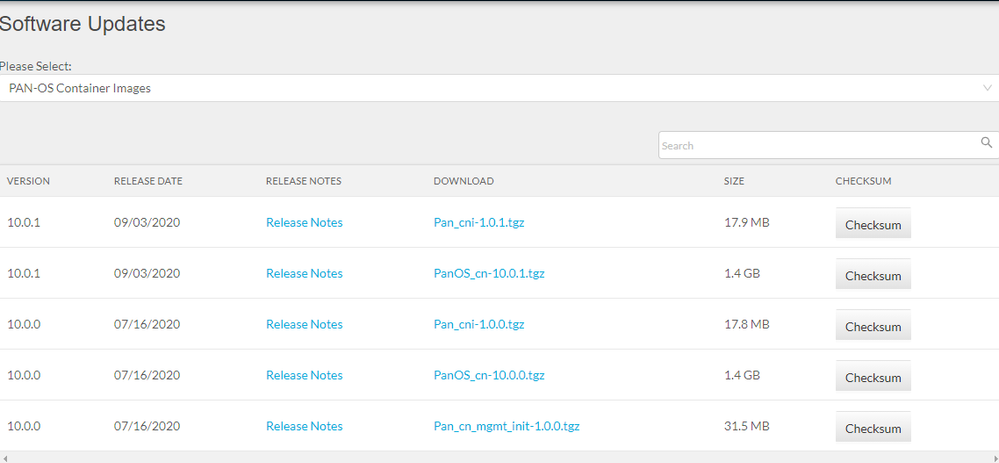Open Release Notes for Pan_cn_mgmt_init-1.0.0.tgz

[304, 426]
